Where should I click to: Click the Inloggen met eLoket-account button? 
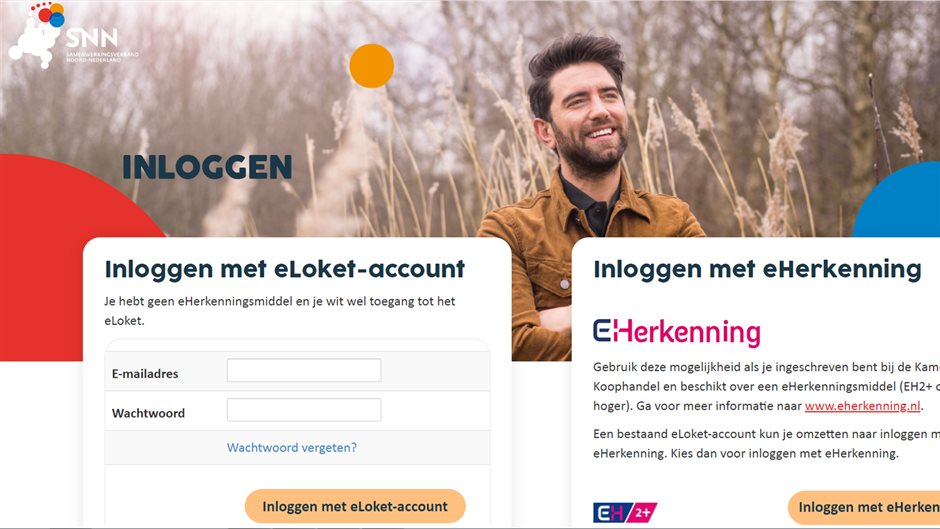[x=355, y=506]
